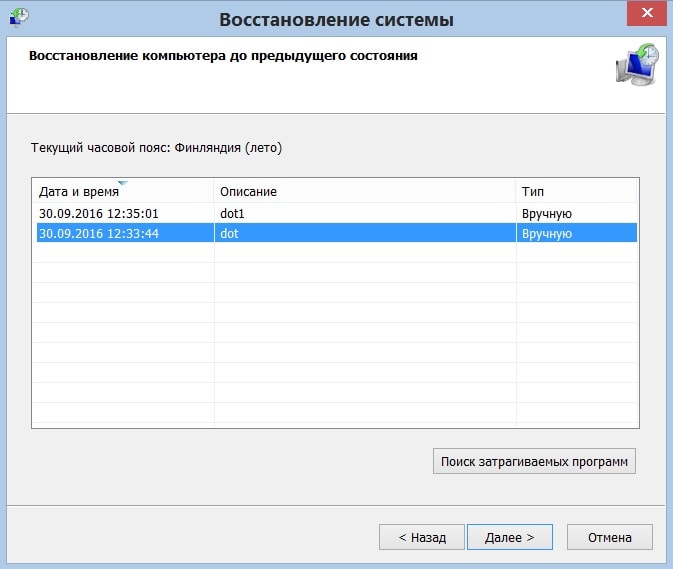Go back with the Назад button
The width and height of the screenshot is (673, 569).
tap(421, 537)
